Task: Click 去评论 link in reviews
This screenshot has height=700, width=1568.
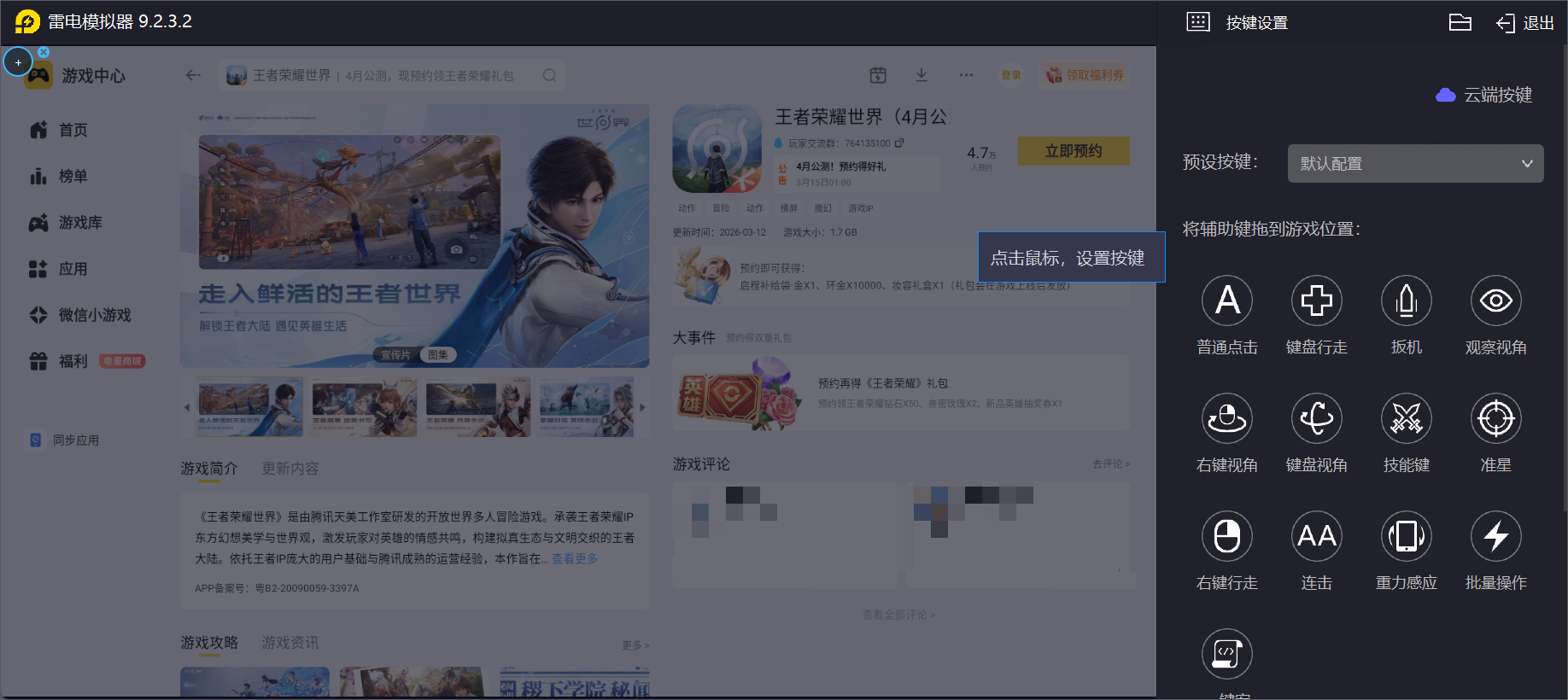Action: 1111,464
